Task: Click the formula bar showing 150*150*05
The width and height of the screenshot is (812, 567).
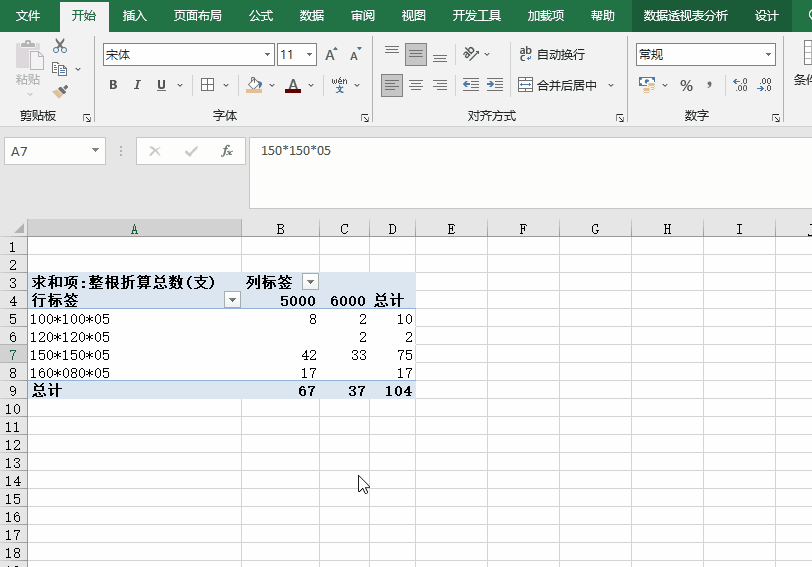Action: click(x=530, y=172)
